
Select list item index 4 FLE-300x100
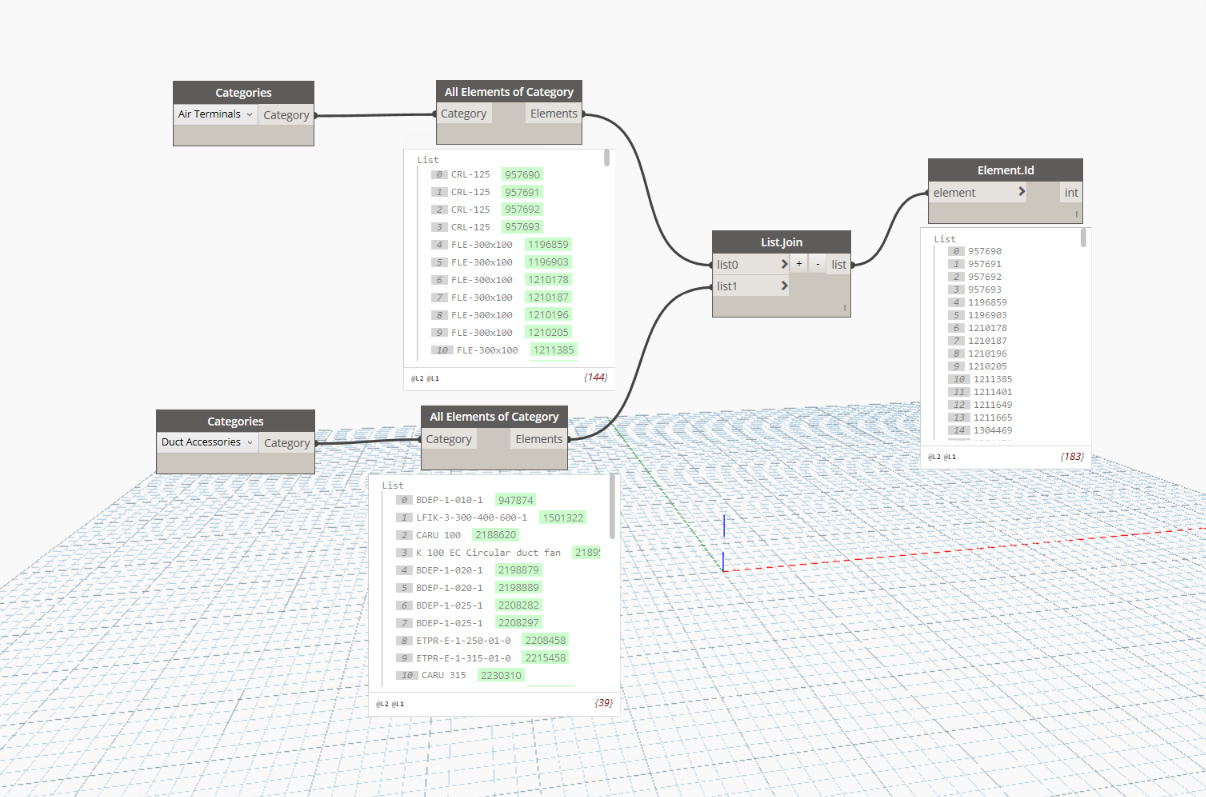point(481,245)
